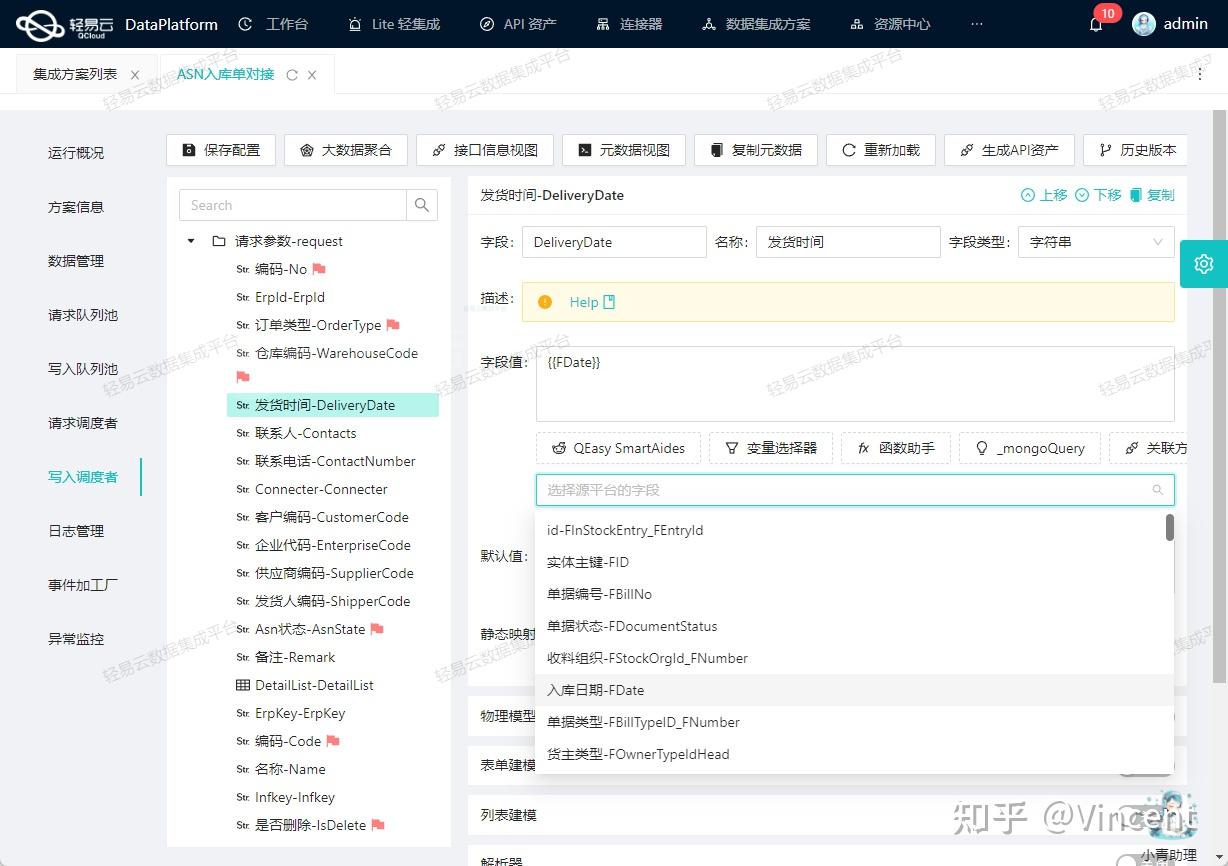The image size is (1228, 866).
Task: Open the 变量选择器 variable selector
Action: (x=771, y=448)
